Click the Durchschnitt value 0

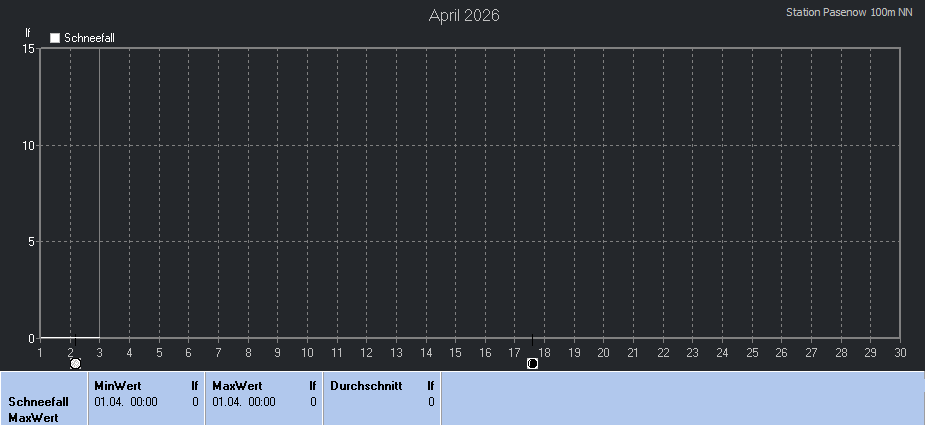pyautogui.click(x=431, y=401)
